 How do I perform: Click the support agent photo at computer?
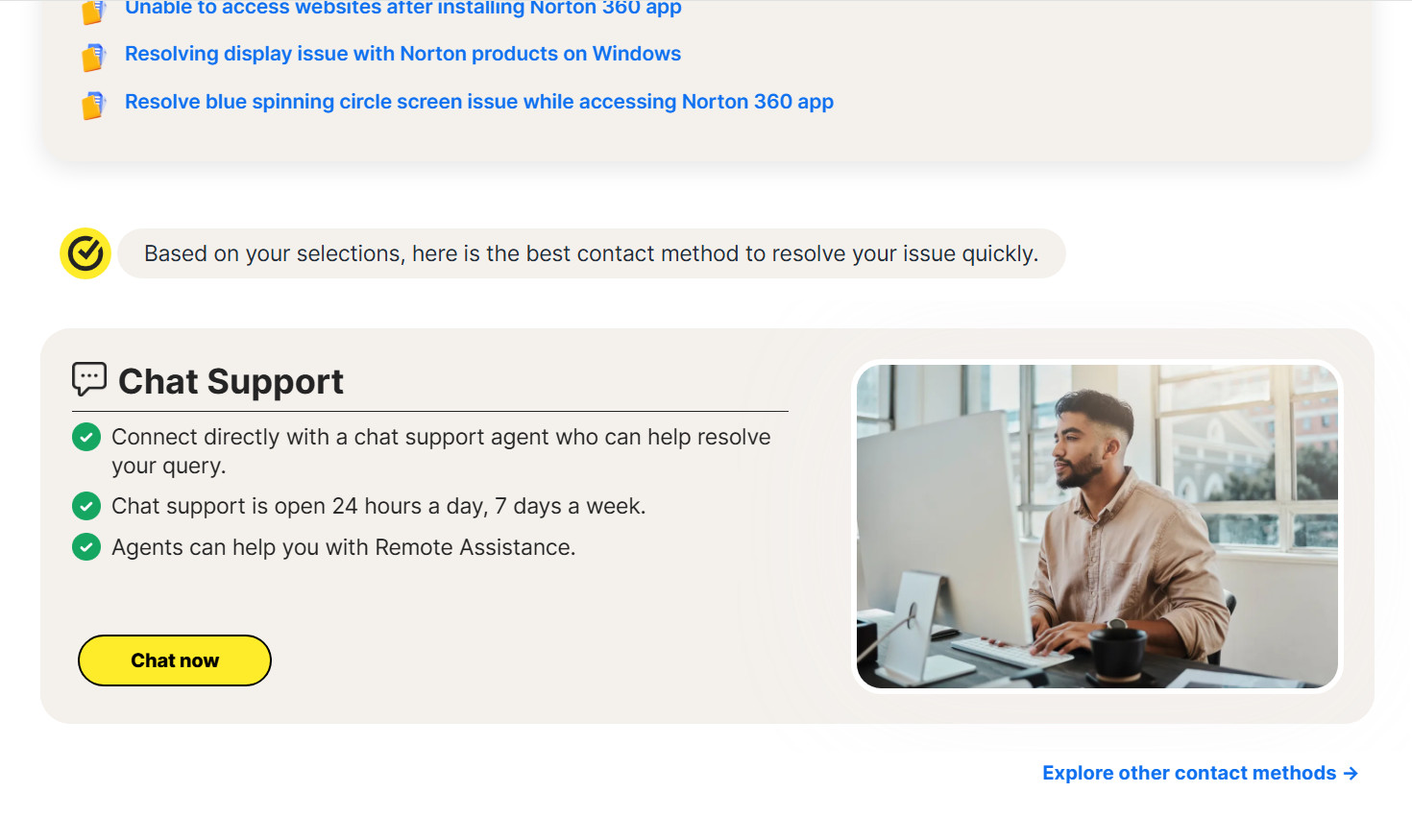[x=1096, y=526]
